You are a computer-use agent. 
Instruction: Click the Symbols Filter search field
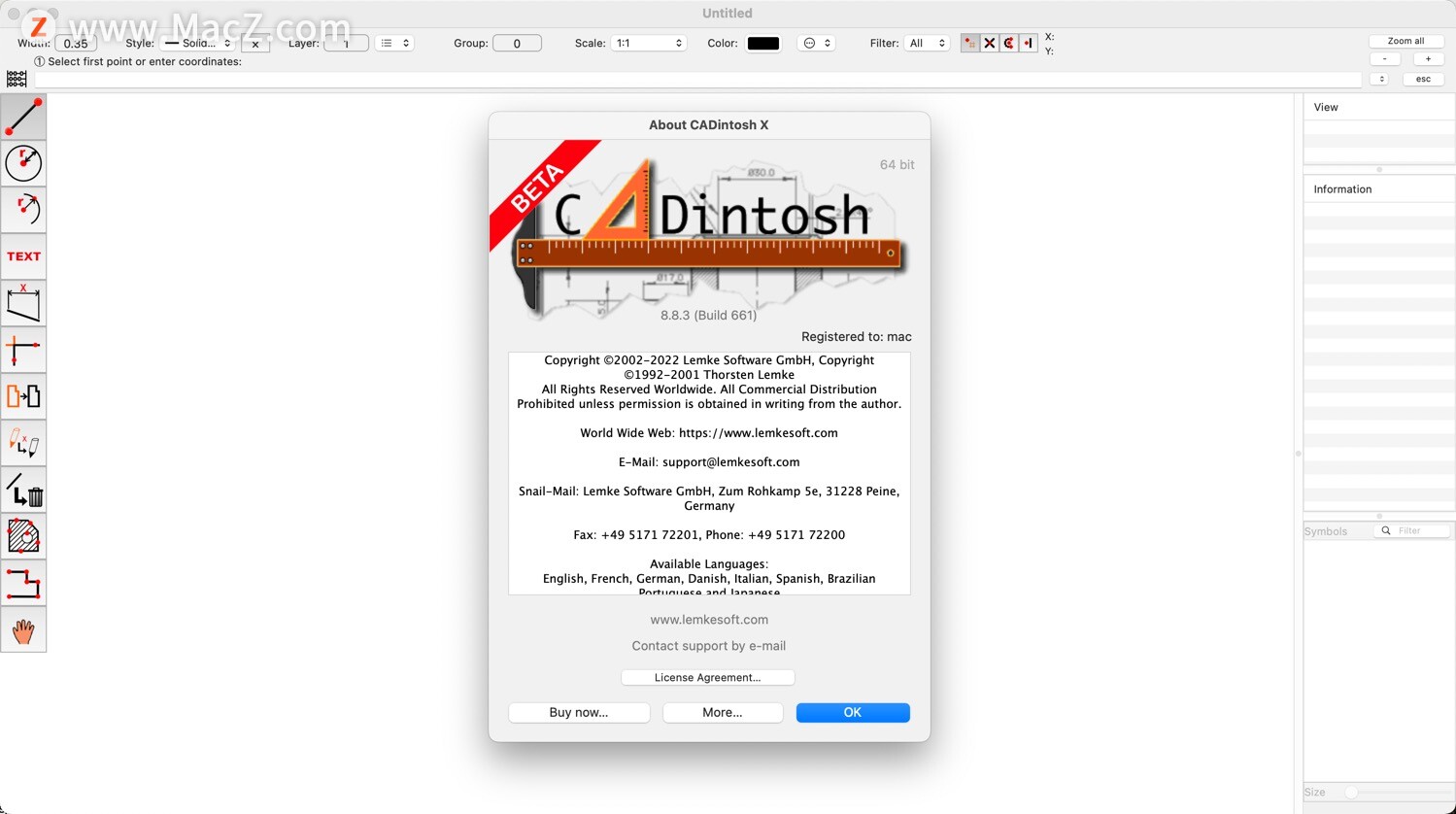click(x=1411, y=530)
